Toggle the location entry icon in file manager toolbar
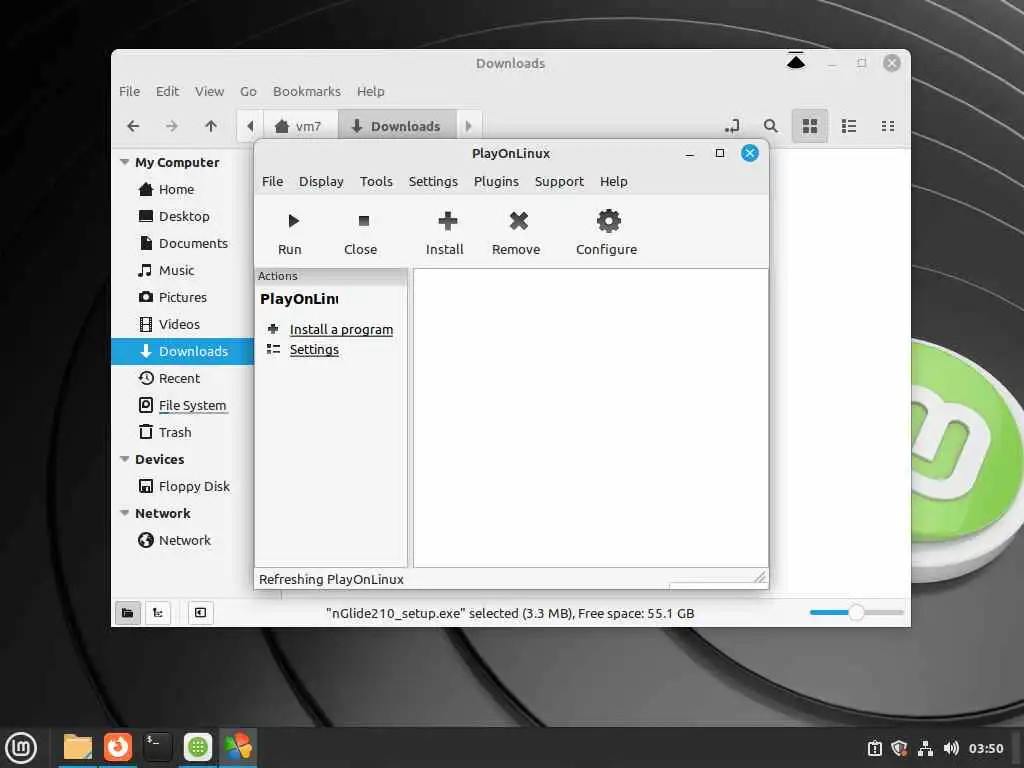The height and width of the screenshot is (768, 1024). click(732, 126)
